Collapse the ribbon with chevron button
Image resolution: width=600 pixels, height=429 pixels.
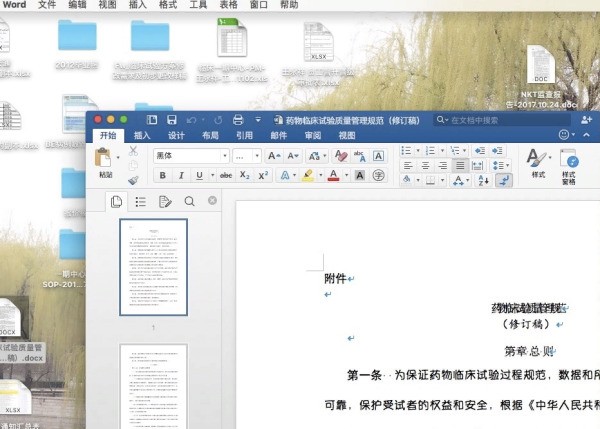[x=586, y=135]
